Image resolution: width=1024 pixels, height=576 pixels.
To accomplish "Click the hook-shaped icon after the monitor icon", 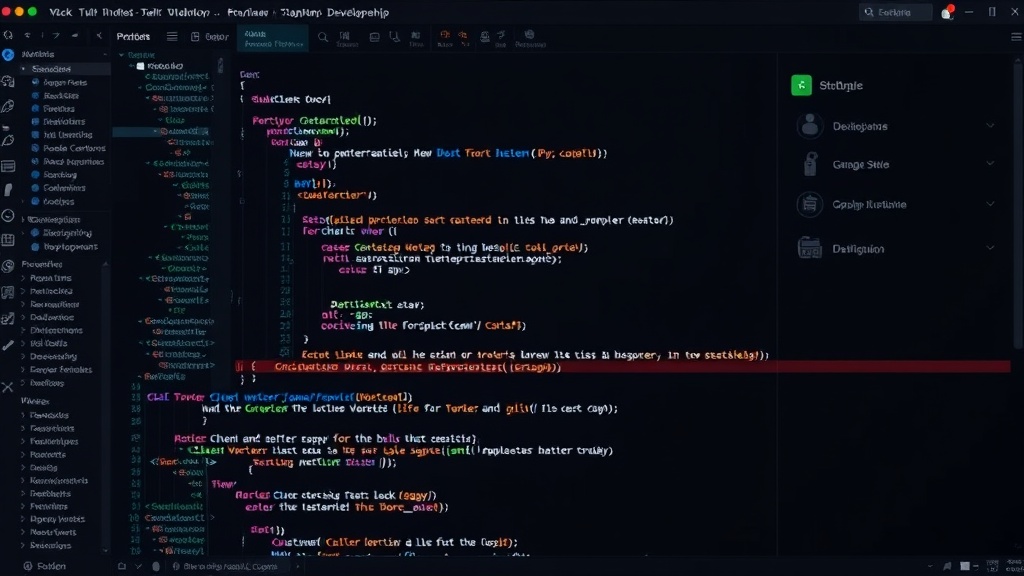I will pos(394,37).
